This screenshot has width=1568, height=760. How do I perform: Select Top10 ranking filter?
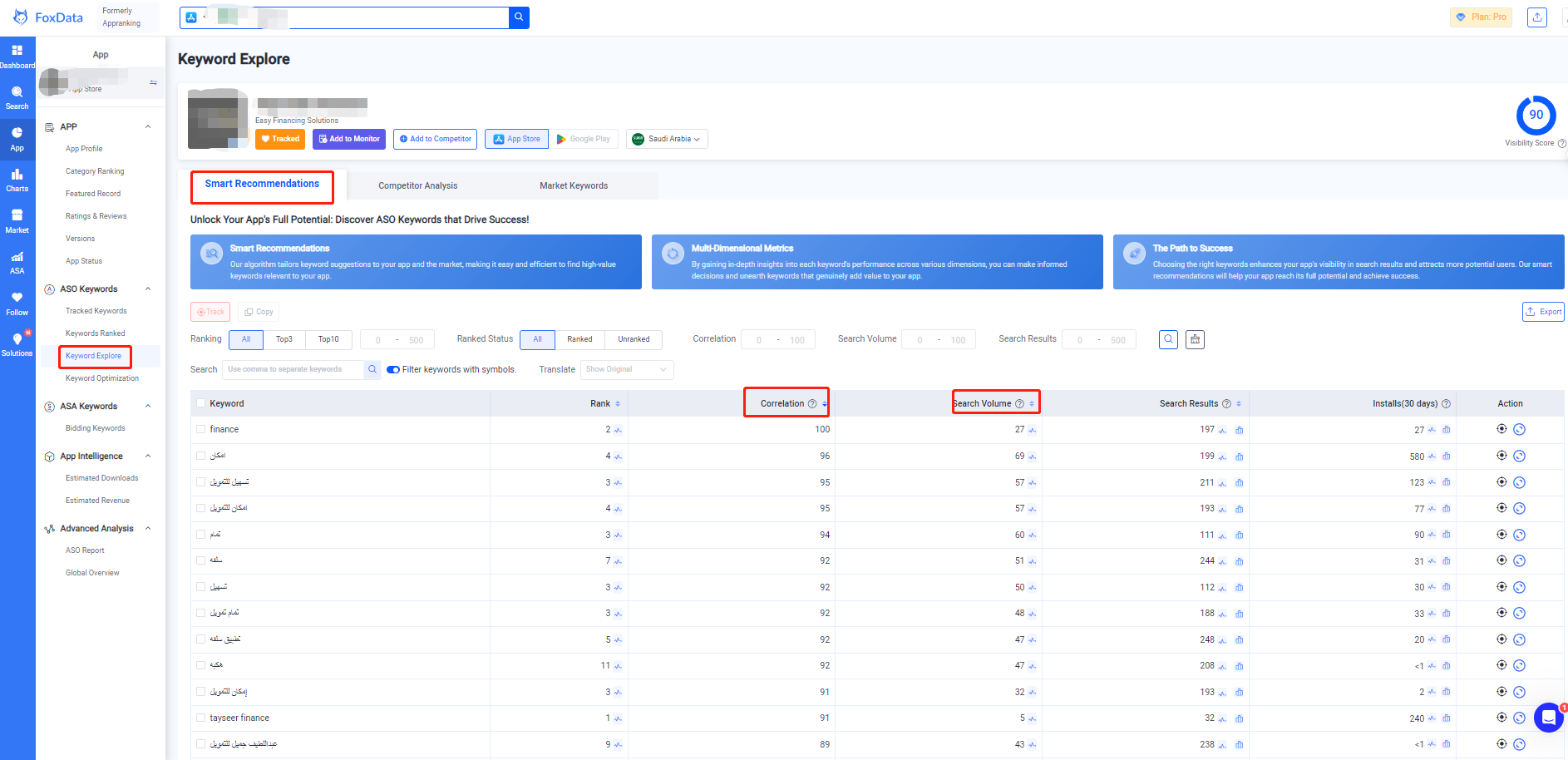(x=328, y=339)
